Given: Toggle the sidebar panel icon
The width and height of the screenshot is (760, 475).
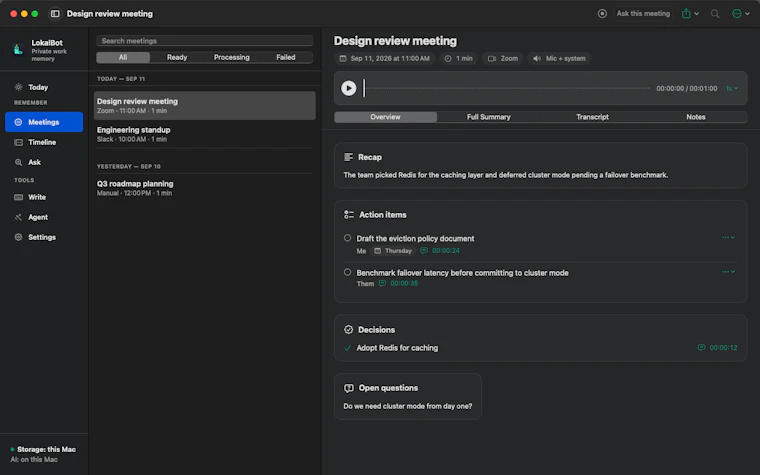Looking at the screenshot, I should [x=55, y=14].
